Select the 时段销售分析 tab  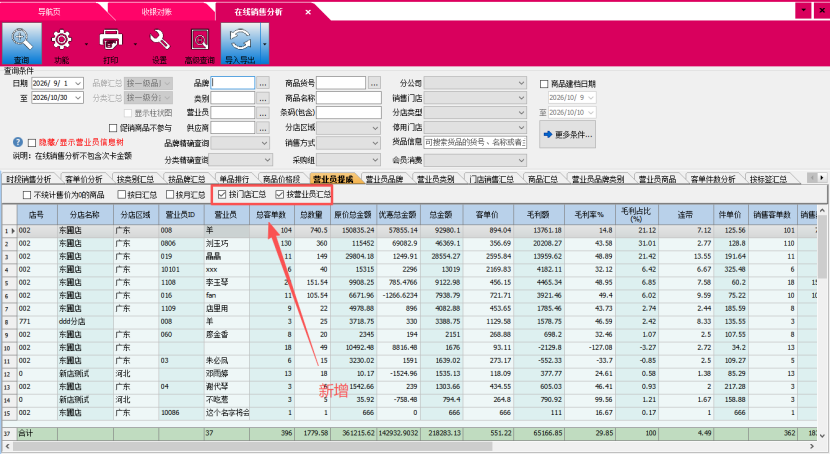[x=29, y=179]
